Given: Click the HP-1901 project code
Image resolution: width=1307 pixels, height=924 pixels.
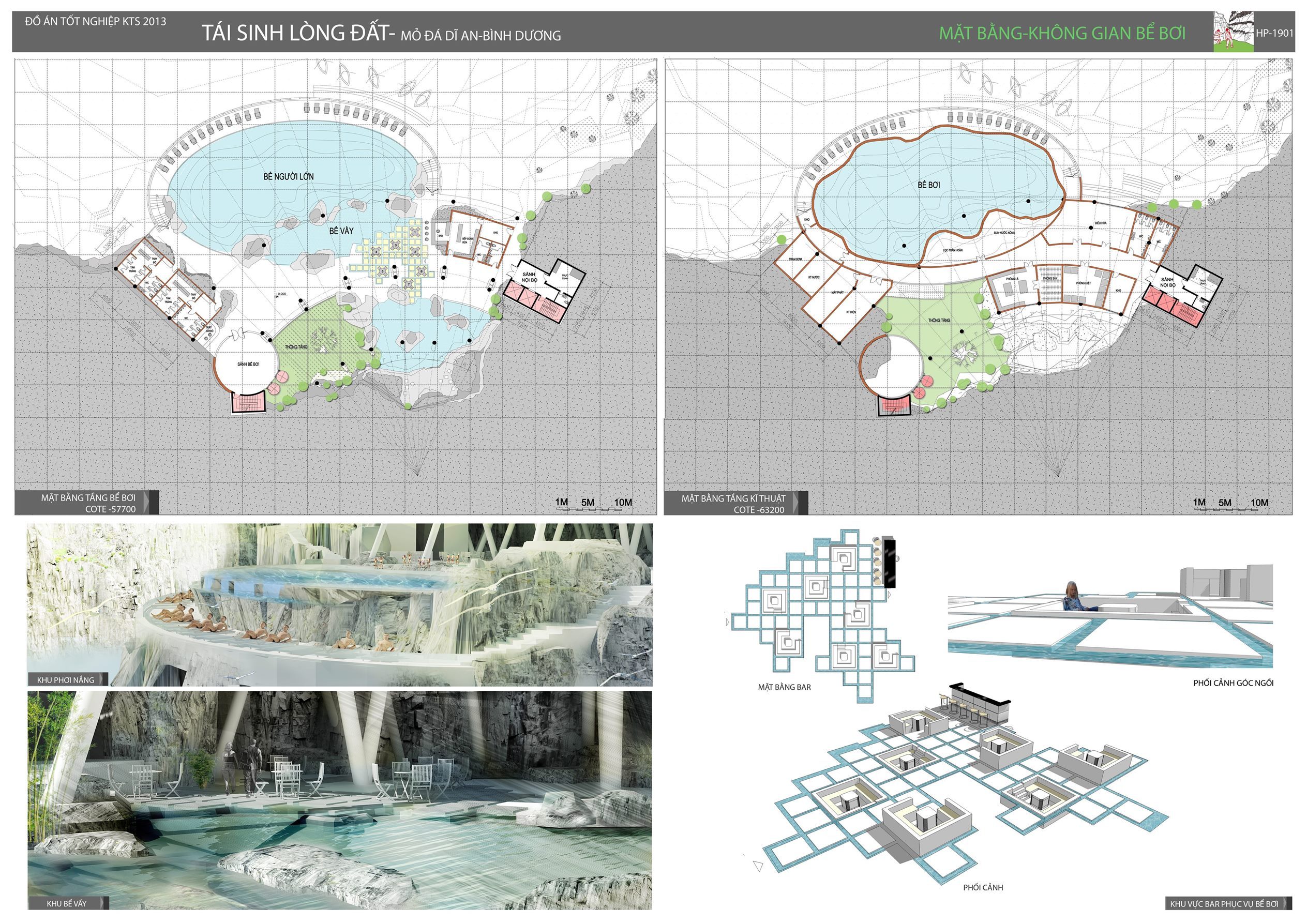Looking at the screenshot, I should tap(1274, 33).
